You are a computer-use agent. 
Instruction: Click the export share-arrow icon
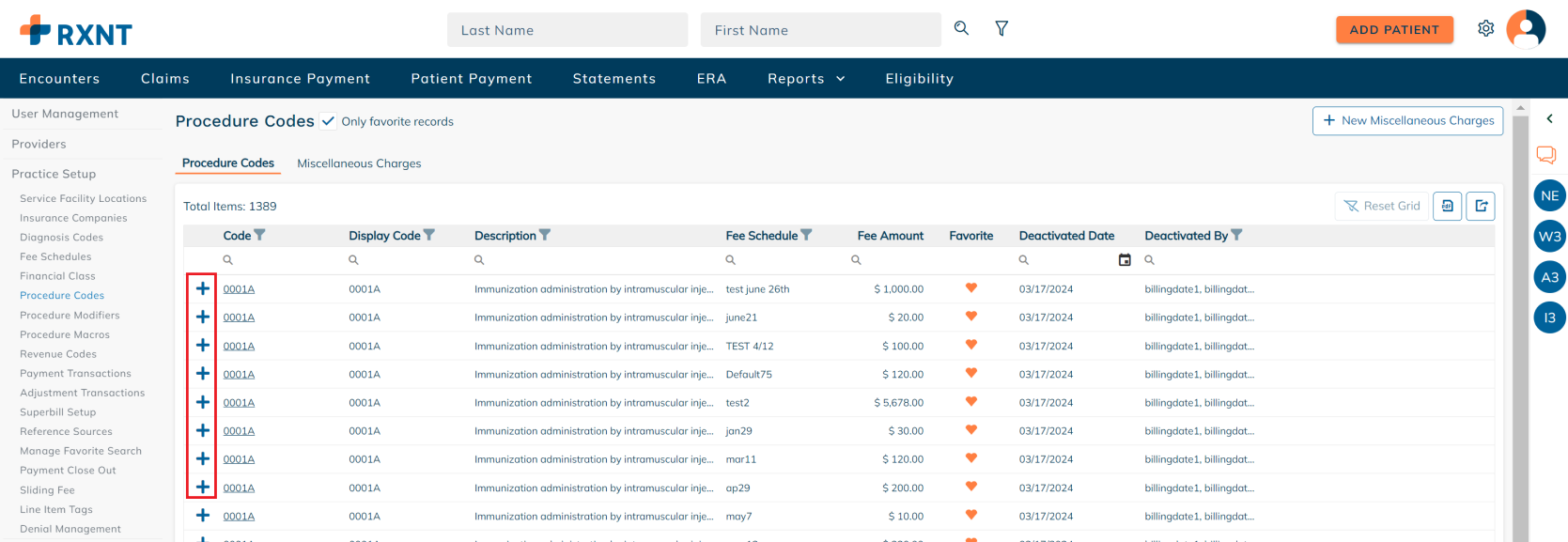click(x=1481, y=206)
